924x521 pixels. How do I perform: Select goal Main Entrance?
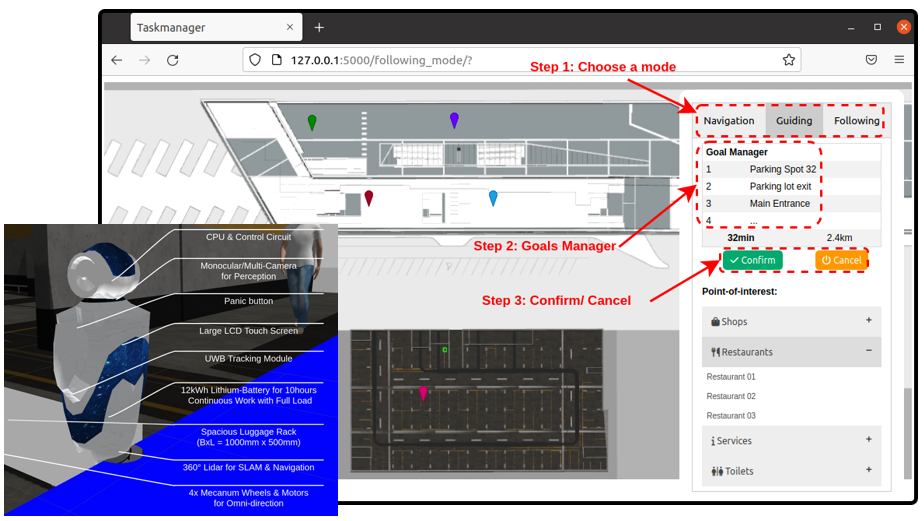(x=780, y=203)
